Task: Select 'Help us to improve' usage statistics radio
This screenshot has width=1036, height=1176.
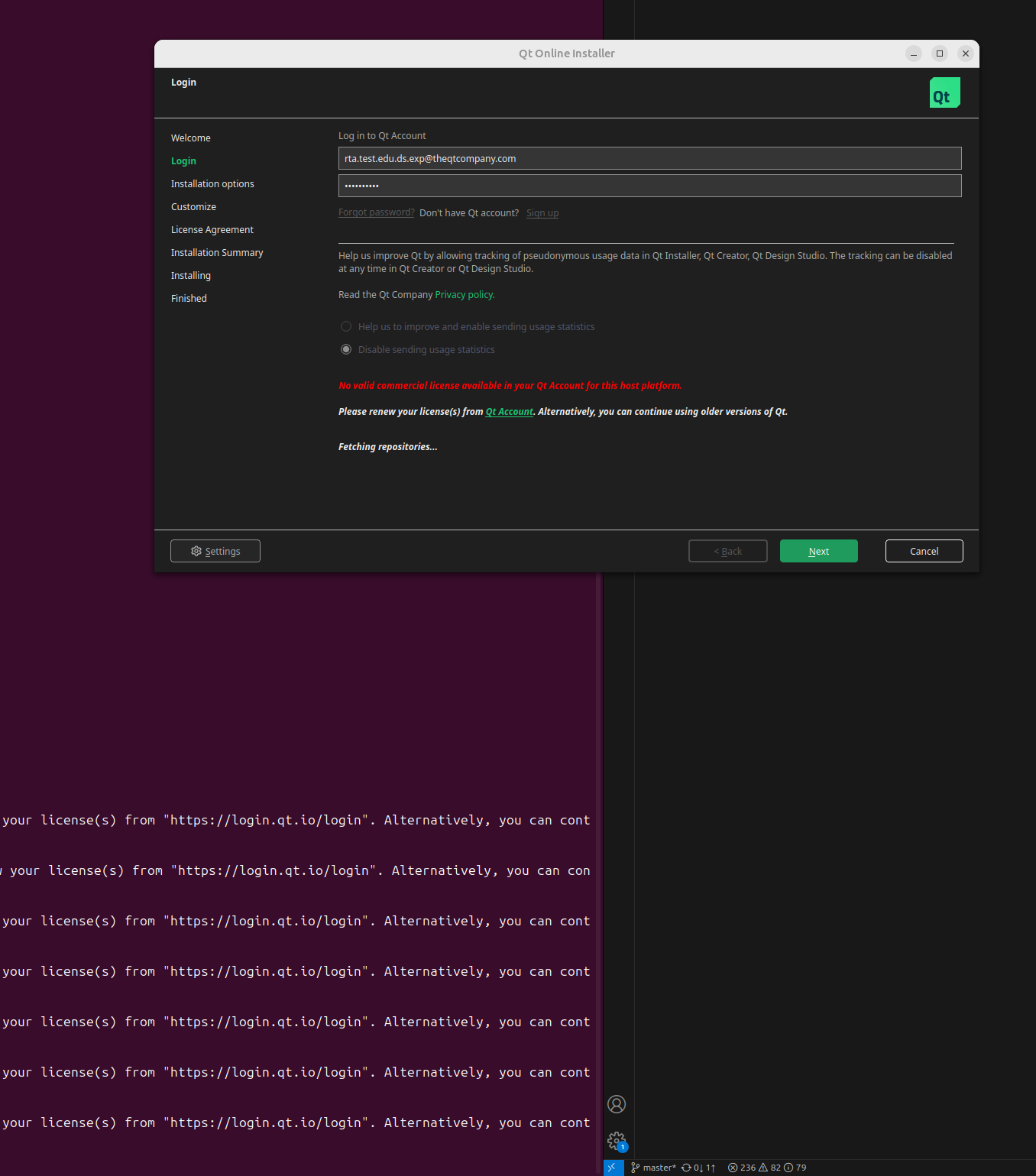Action: (x=346, y=326)
